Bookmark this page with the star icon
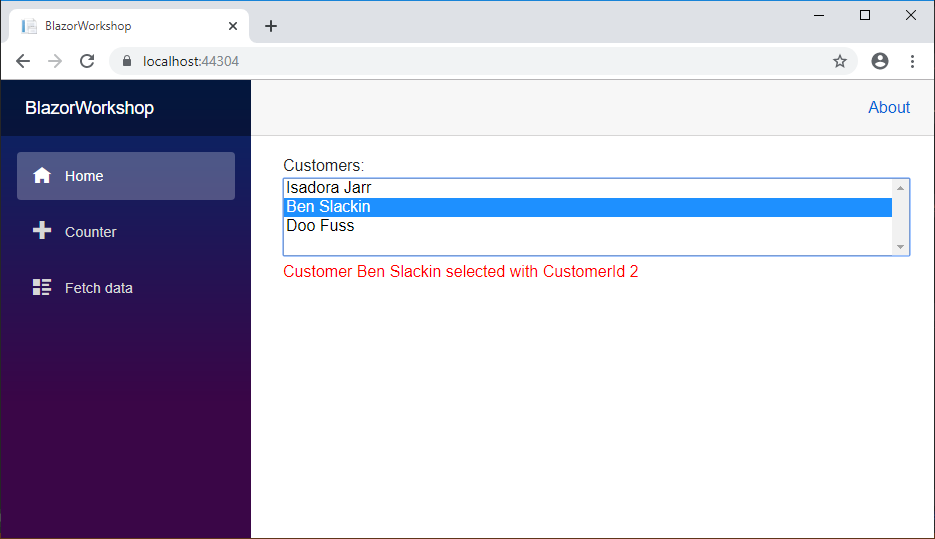This screenshot has height=539, width=935. [840, 61]
